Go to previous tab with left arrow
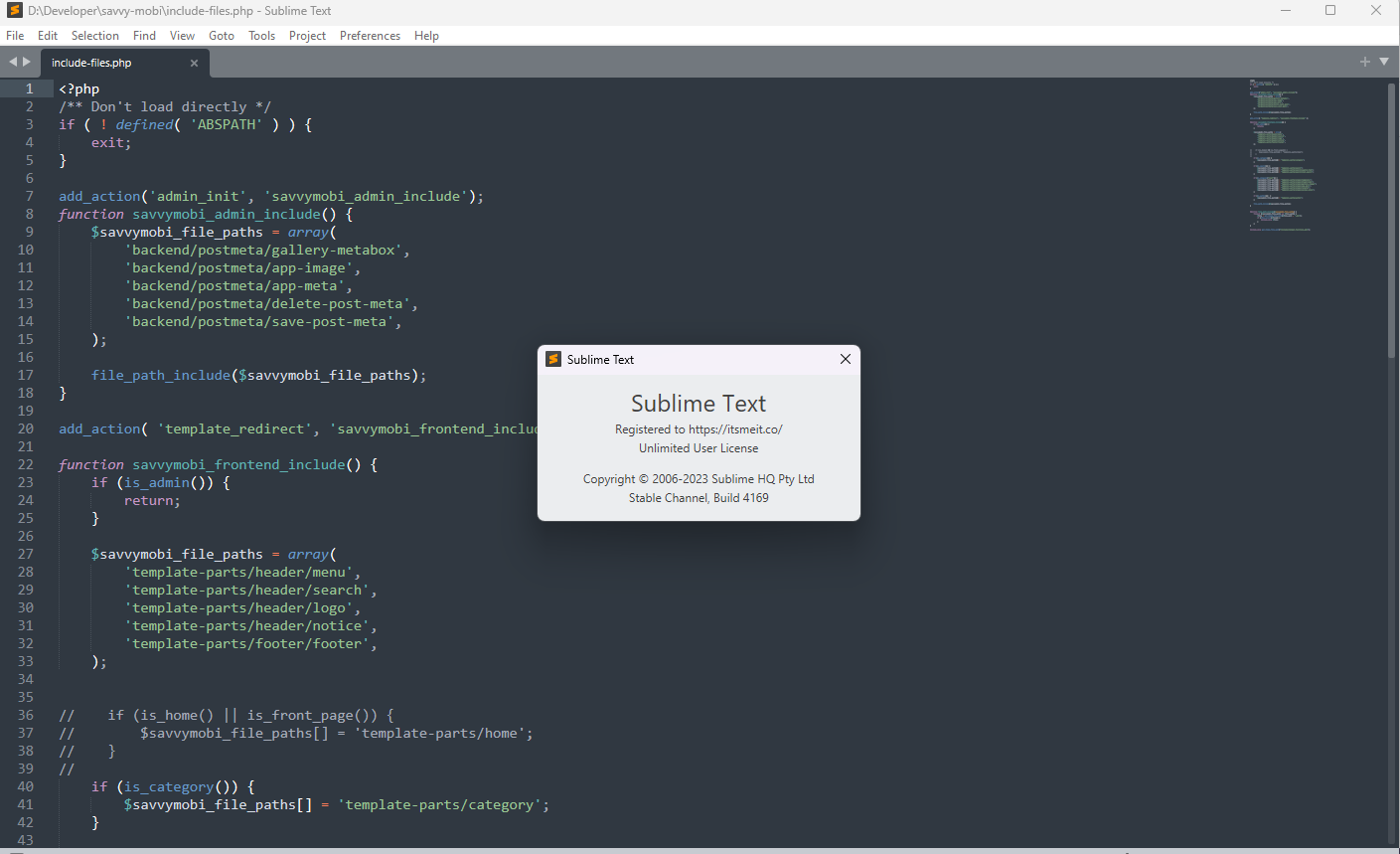This screenshot has height=854, width=1400. coord(13,62)
